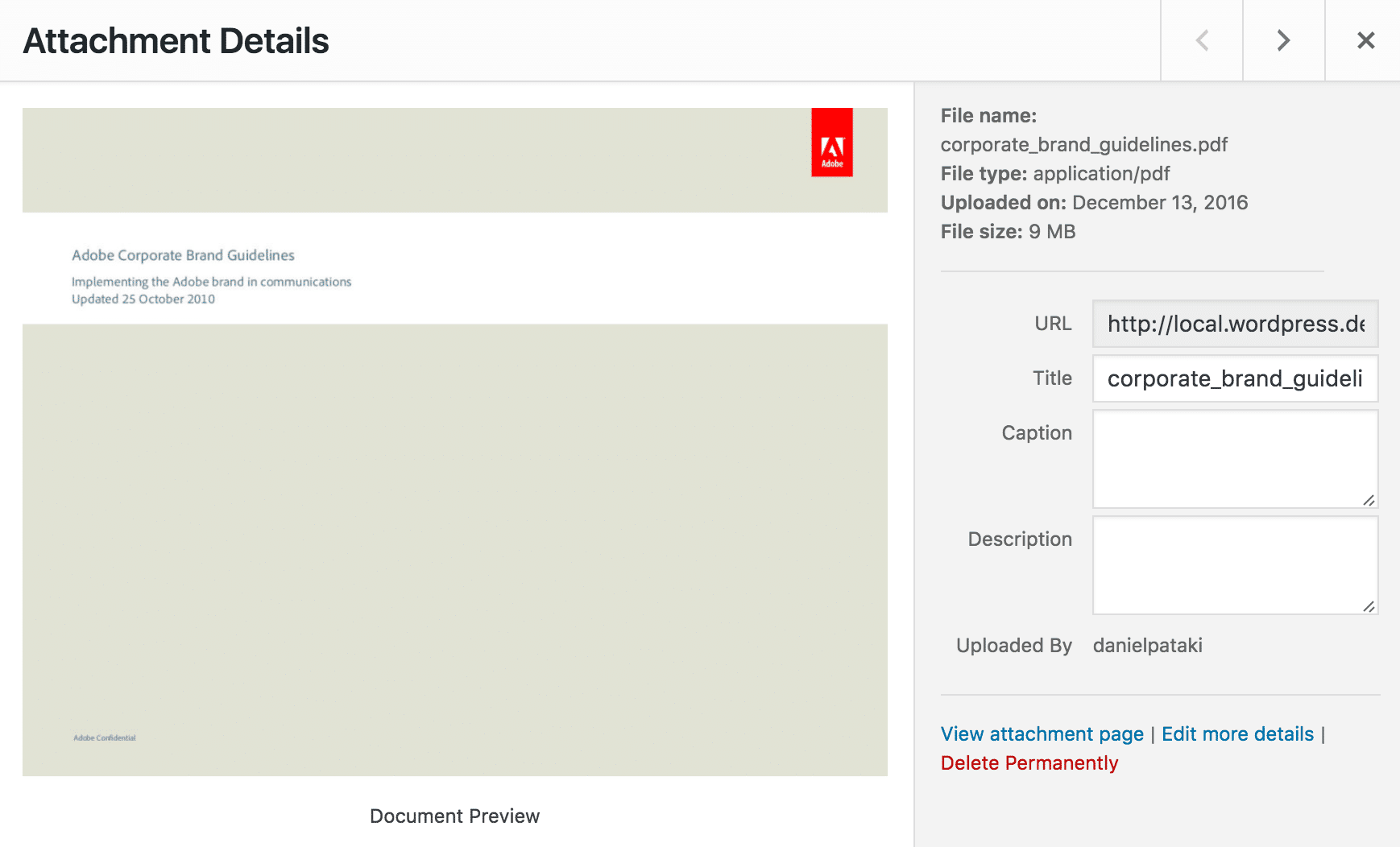Click the Adobe Corporate Brand Guidelines heading

[183, 255]
